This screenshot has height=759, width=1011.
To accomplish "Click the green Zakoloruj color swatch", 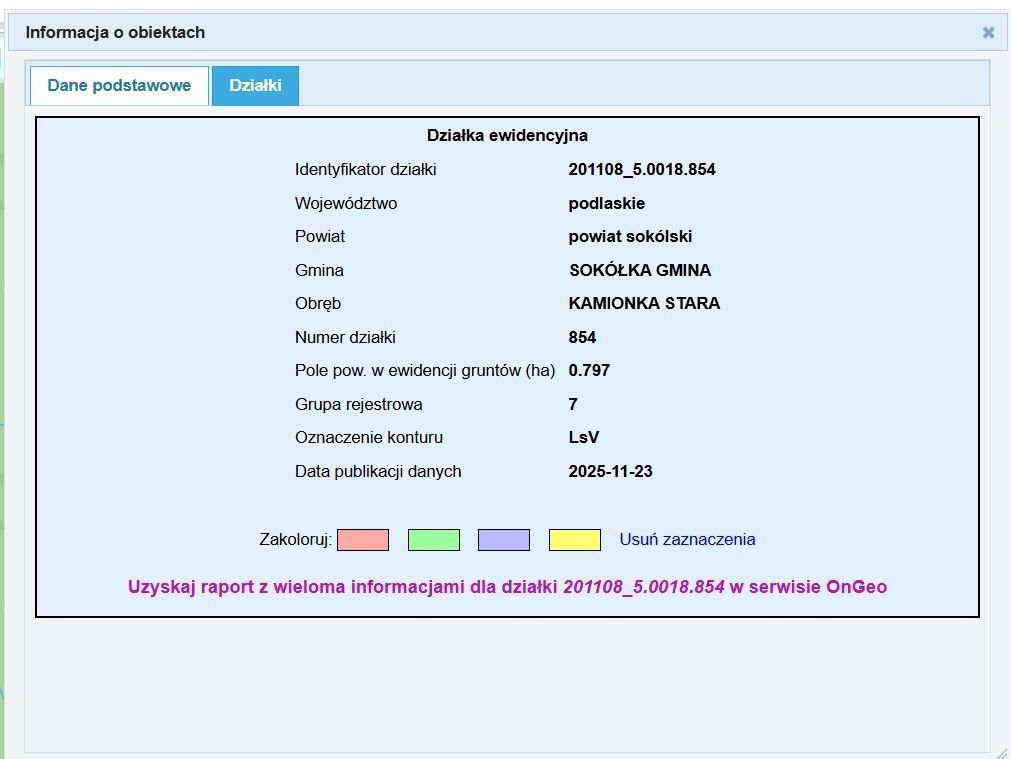I will point(435,539).
